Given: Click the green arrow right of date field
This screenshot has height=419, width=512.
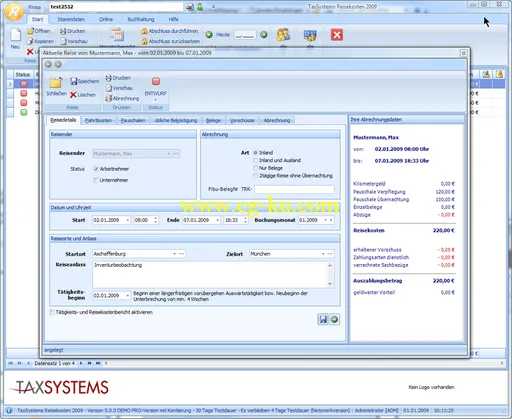Looking at the screenshot, I should (264, 35).
